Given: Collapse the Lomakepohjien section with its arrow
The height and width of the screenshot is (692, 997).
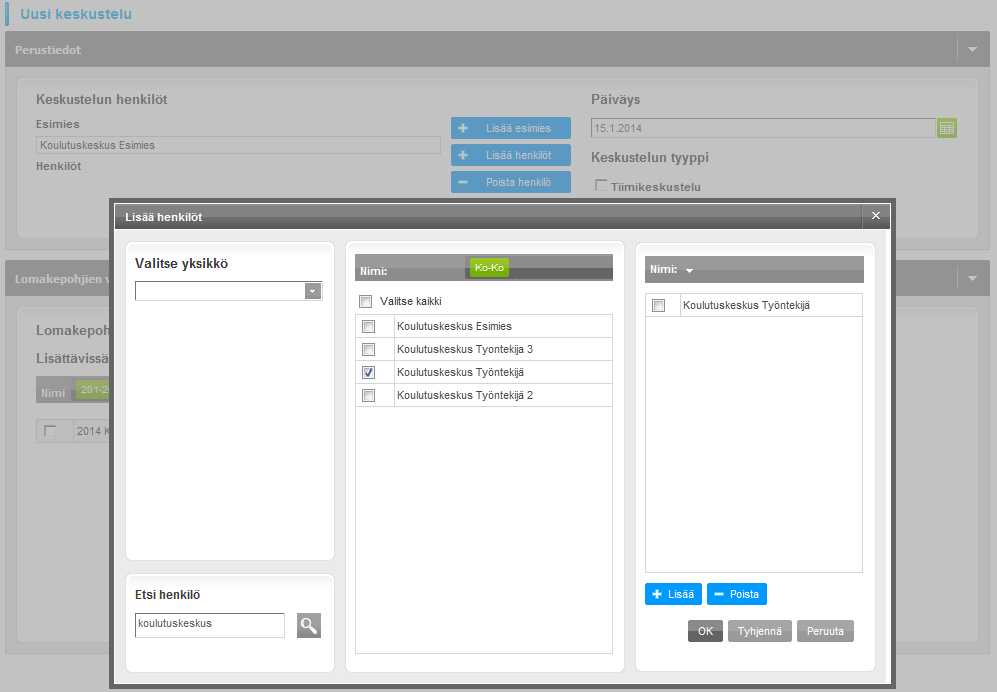Looking at the screenshot, I should click(972, 278).
